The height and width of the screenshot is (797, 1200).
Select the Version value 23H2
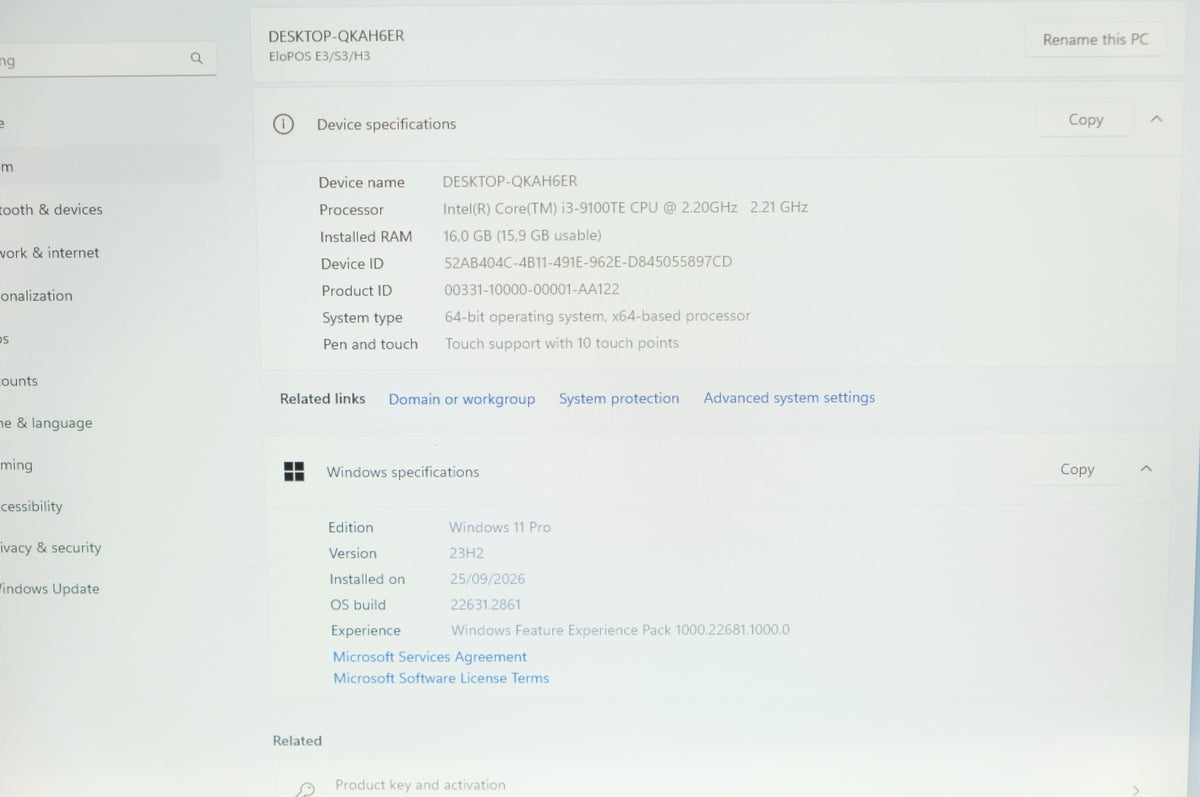click(466, 553)
